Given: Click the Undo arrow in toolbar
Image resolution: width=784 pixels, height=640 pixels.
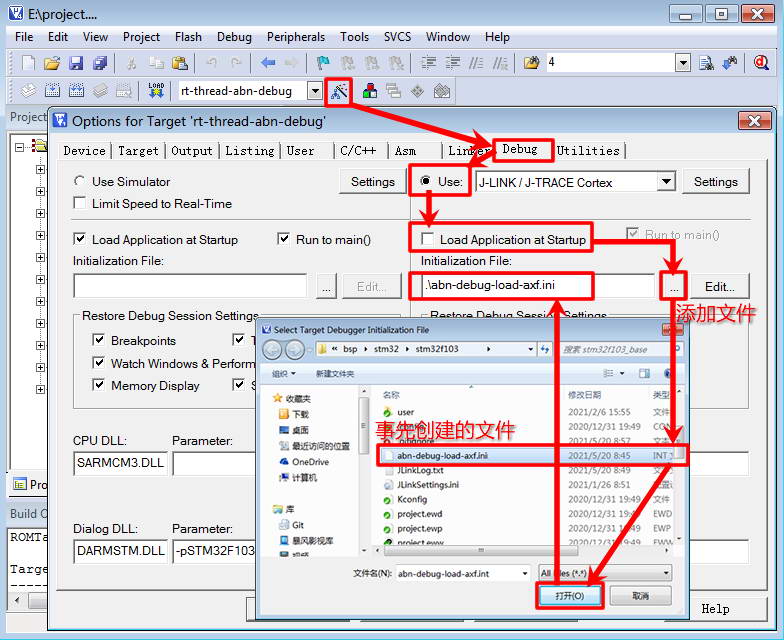Looking at the screenshot, I should pyautogui.click(x=211, y=63).
